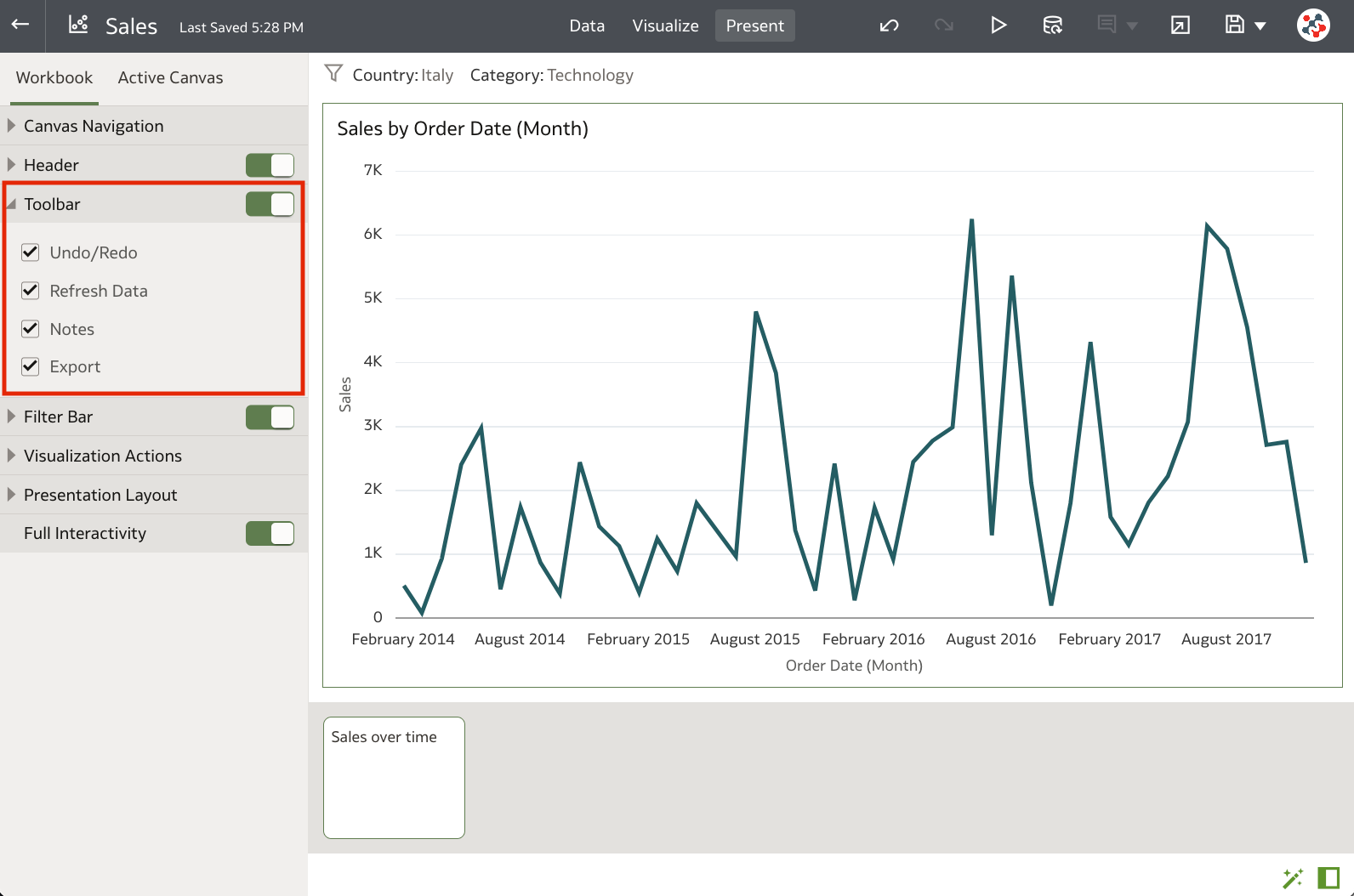This screenshot has width=1354, height=896.
Task: Save the workbook with the disk icon
Action: coord(1235,25)
